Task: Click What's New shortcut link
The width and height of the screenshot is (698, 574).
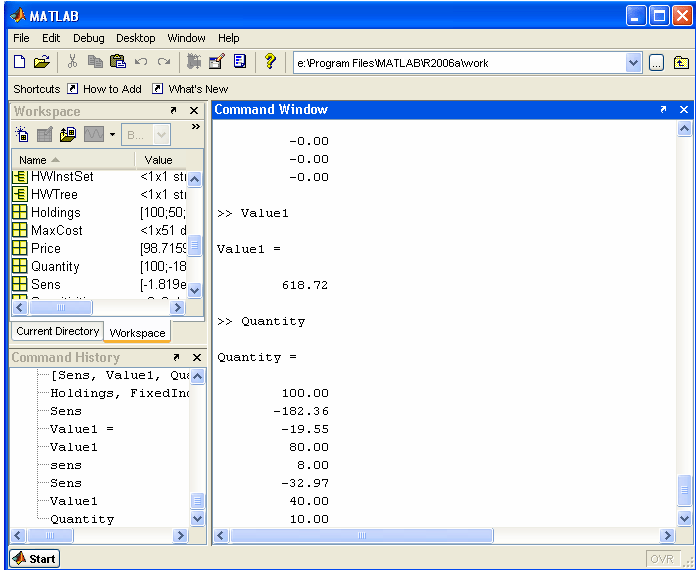Action: pos(198,89)
